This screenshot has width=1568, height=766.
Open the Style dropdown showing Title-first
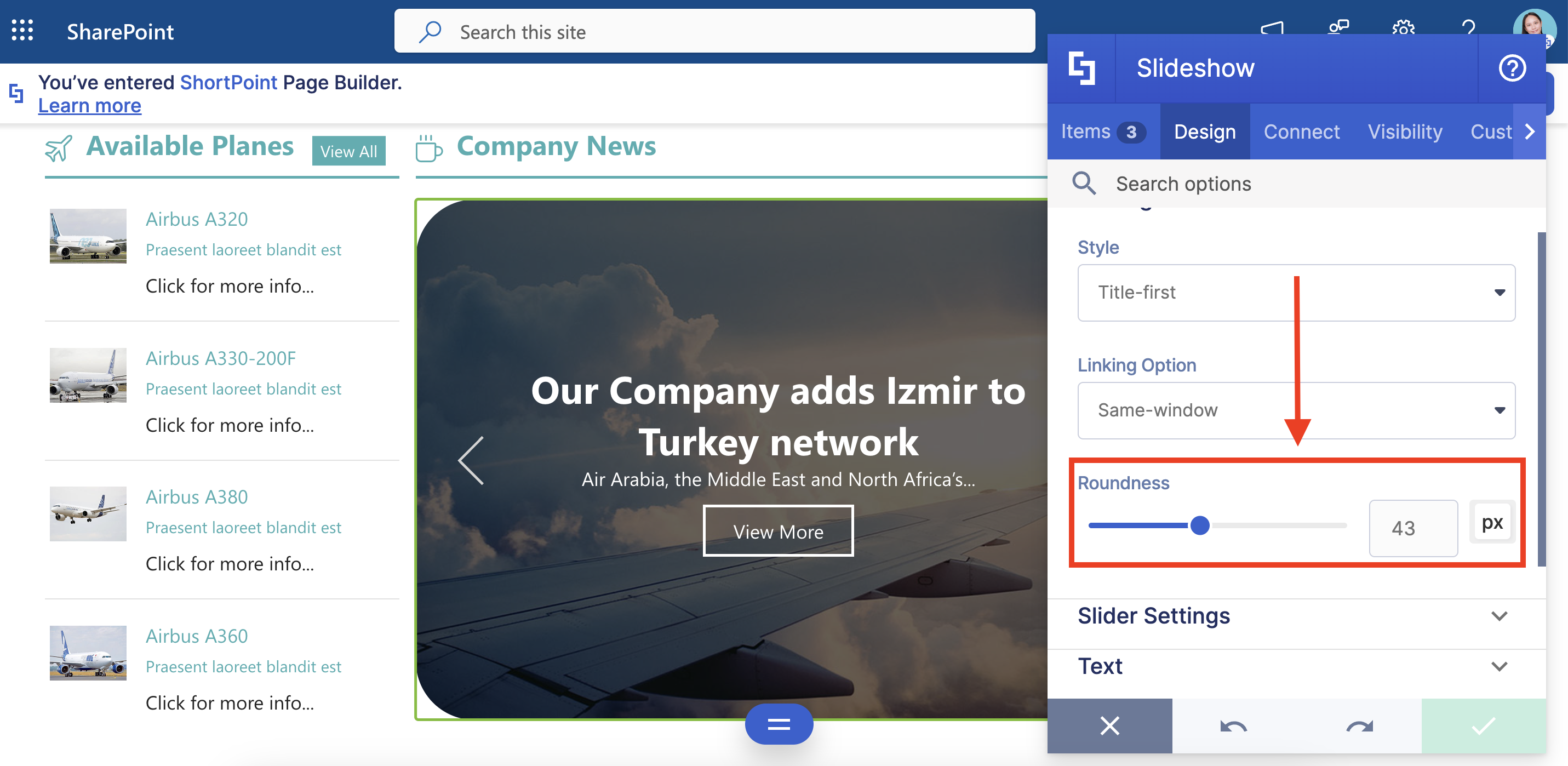(1296, 293)
